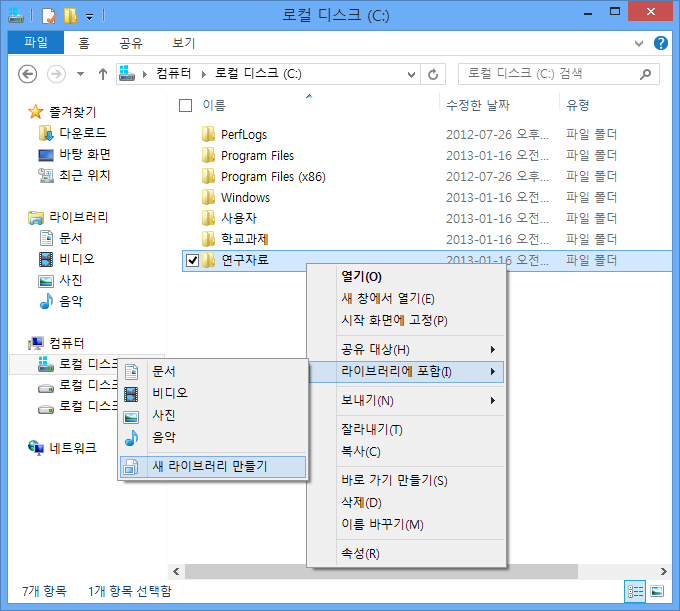The width and height of the screenshot is (680, 611).
Task: Open the 파일 ribbon tab
Action: click(x=36, y=42)
